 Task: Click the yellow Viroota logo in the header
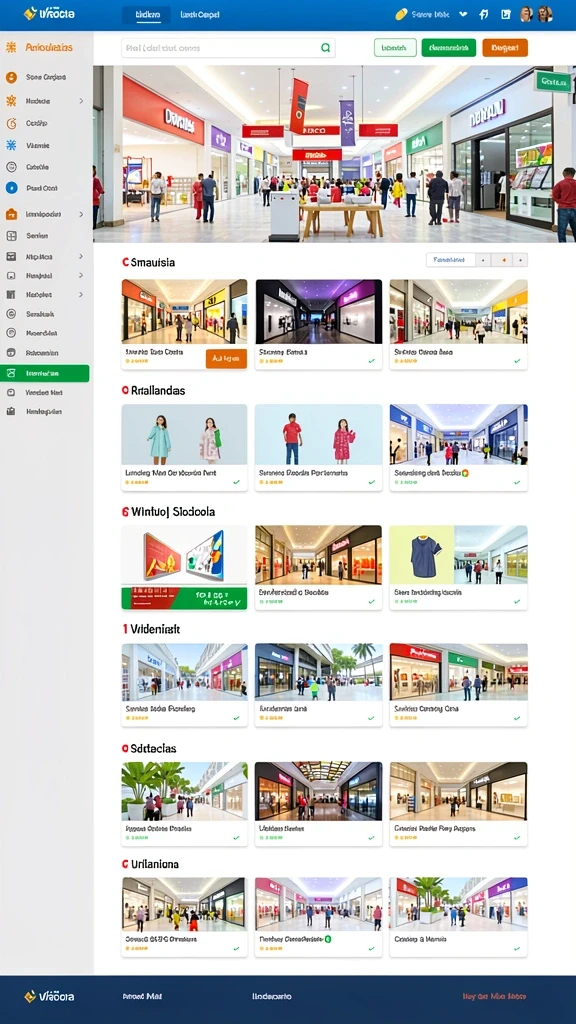(x=49, y=13)
